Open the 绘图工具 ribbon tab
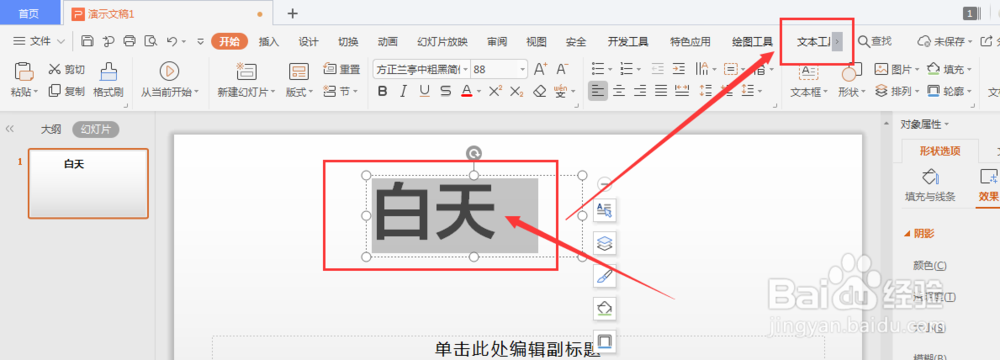Screen dimensions: 1000x360 [x=753, y=41]
